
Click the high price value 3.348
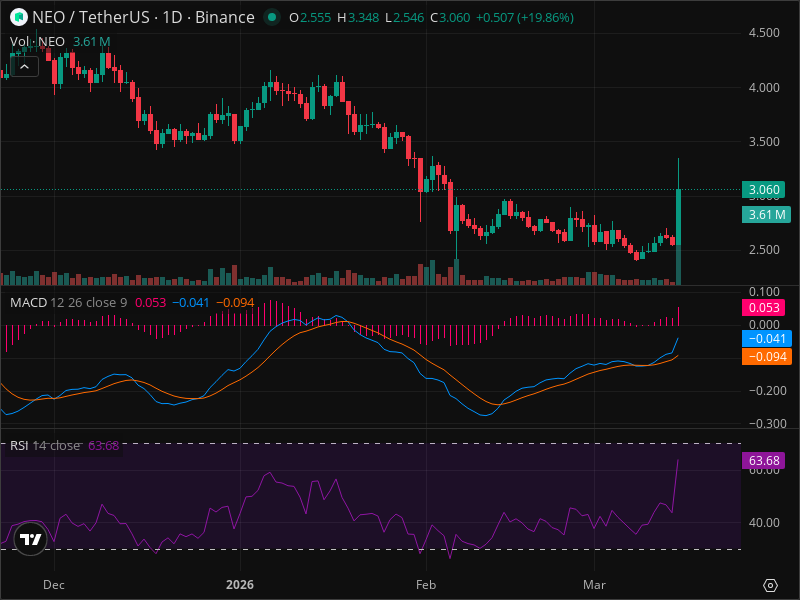(363, 18)
